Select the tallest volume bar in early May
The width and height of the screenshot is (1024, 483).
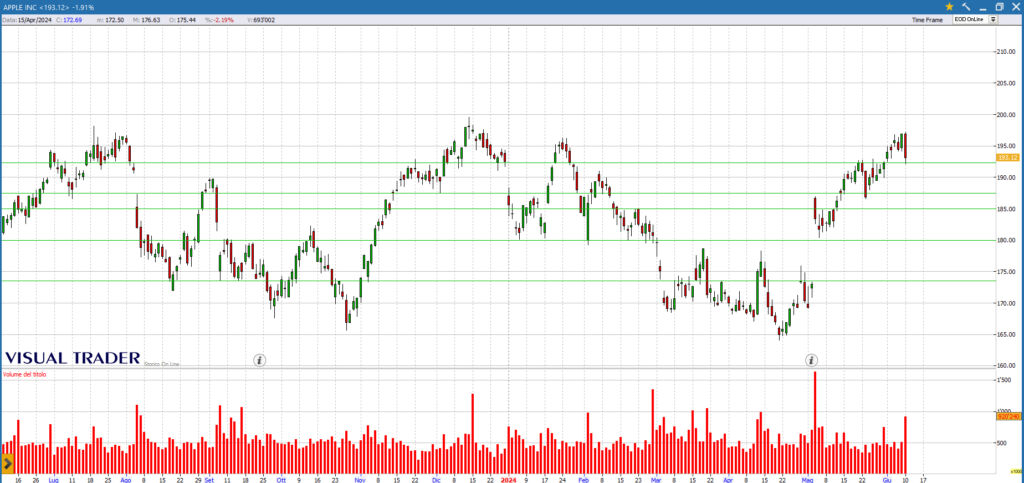click(x=815, y=422)
